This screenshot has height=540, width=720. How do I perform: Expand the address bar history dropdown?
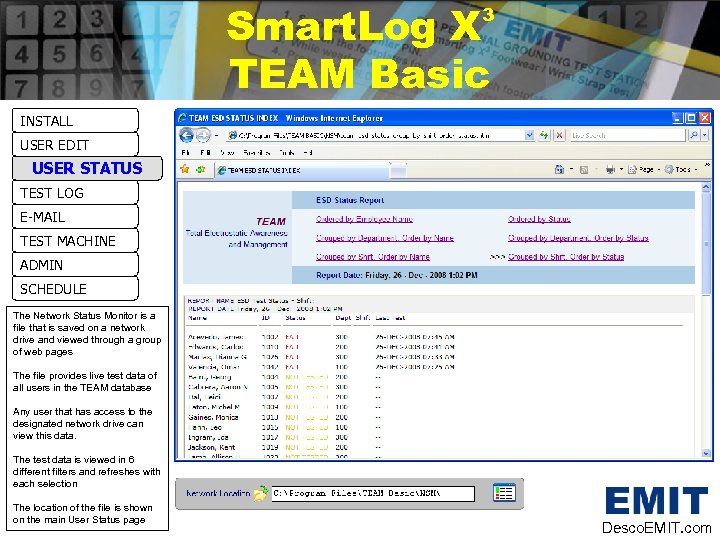click(x=529, y=135)
